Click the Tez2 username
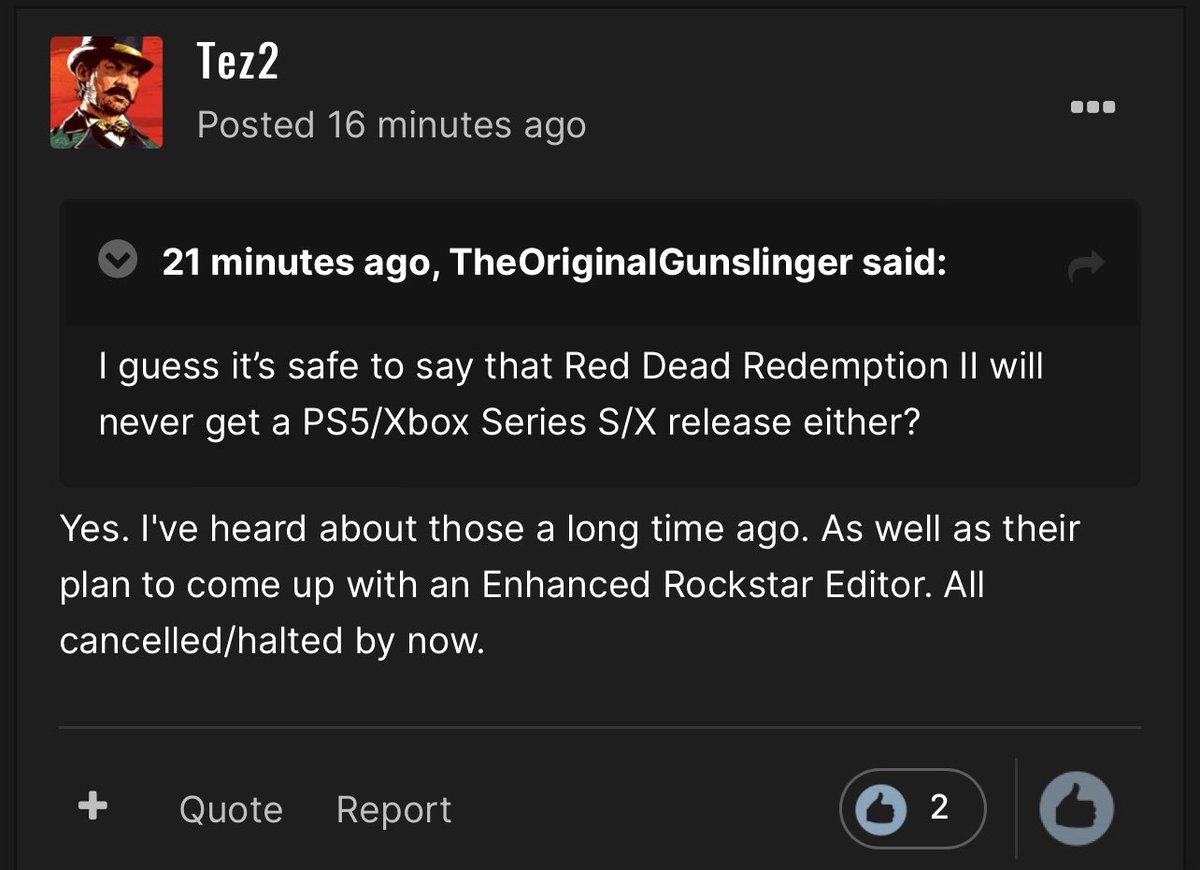Image resolution: width=1200 pixels, height=870 pixels. pos(237,62)
